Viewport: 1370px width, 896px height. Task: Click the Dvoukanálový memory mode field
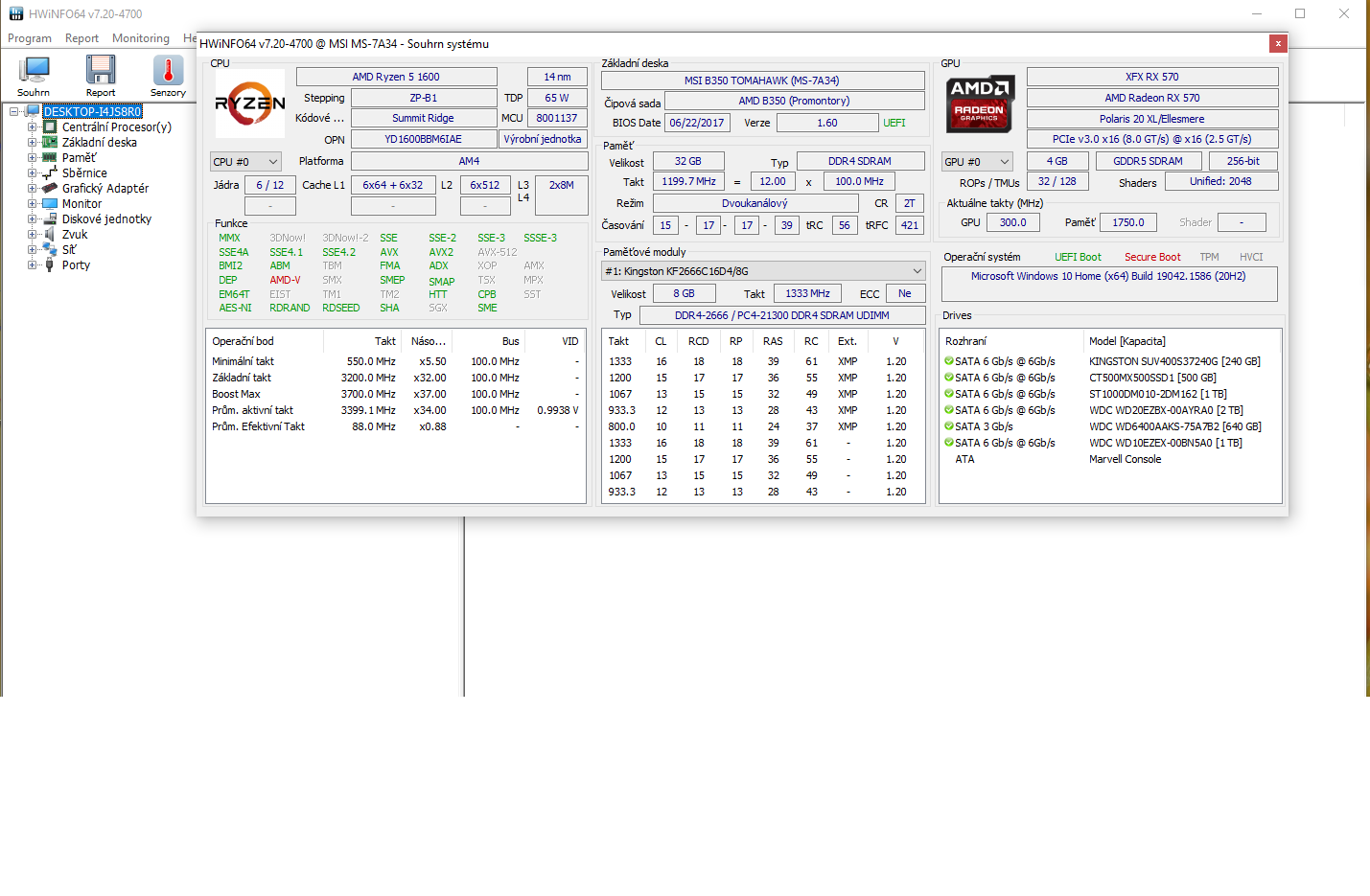pos(755,203)
